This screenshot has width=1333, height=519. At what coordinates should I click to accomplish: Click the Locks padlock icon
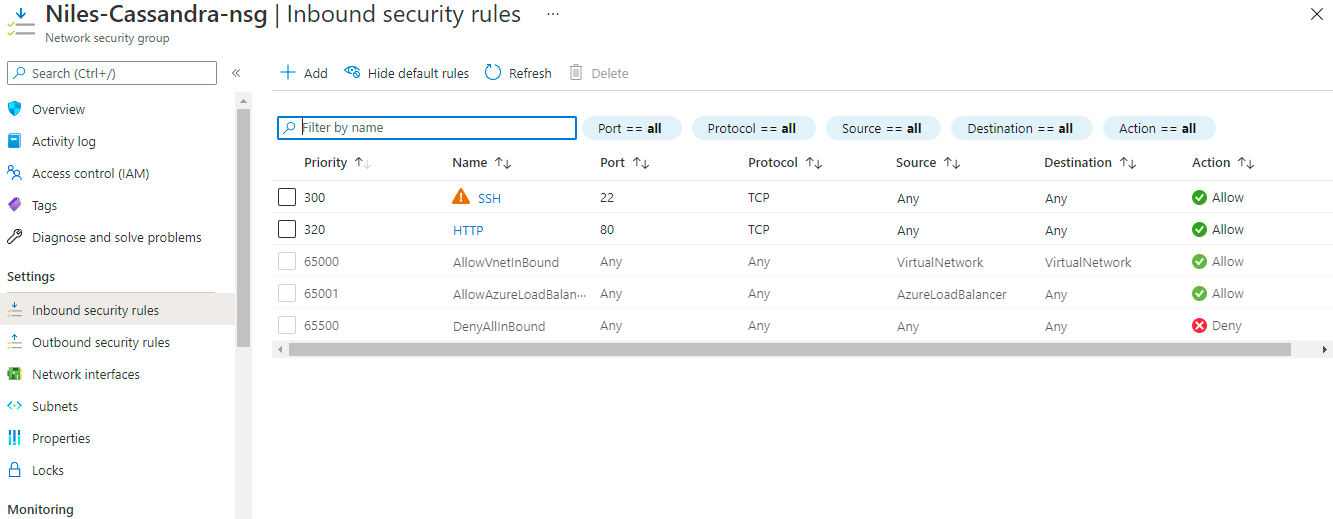coord(14,470)
